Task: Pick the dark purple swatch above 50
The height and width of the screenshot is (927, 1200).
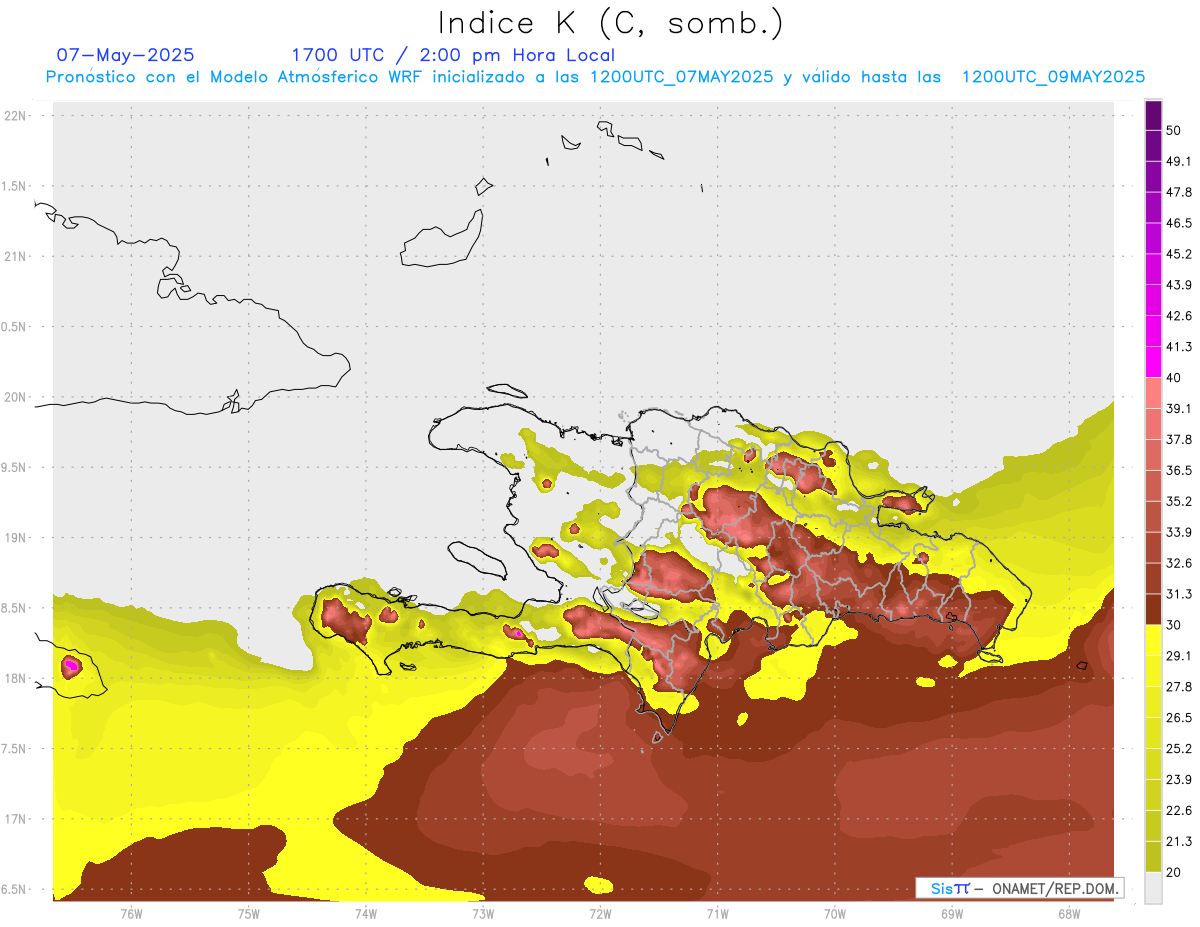Action: (1153, 115)
